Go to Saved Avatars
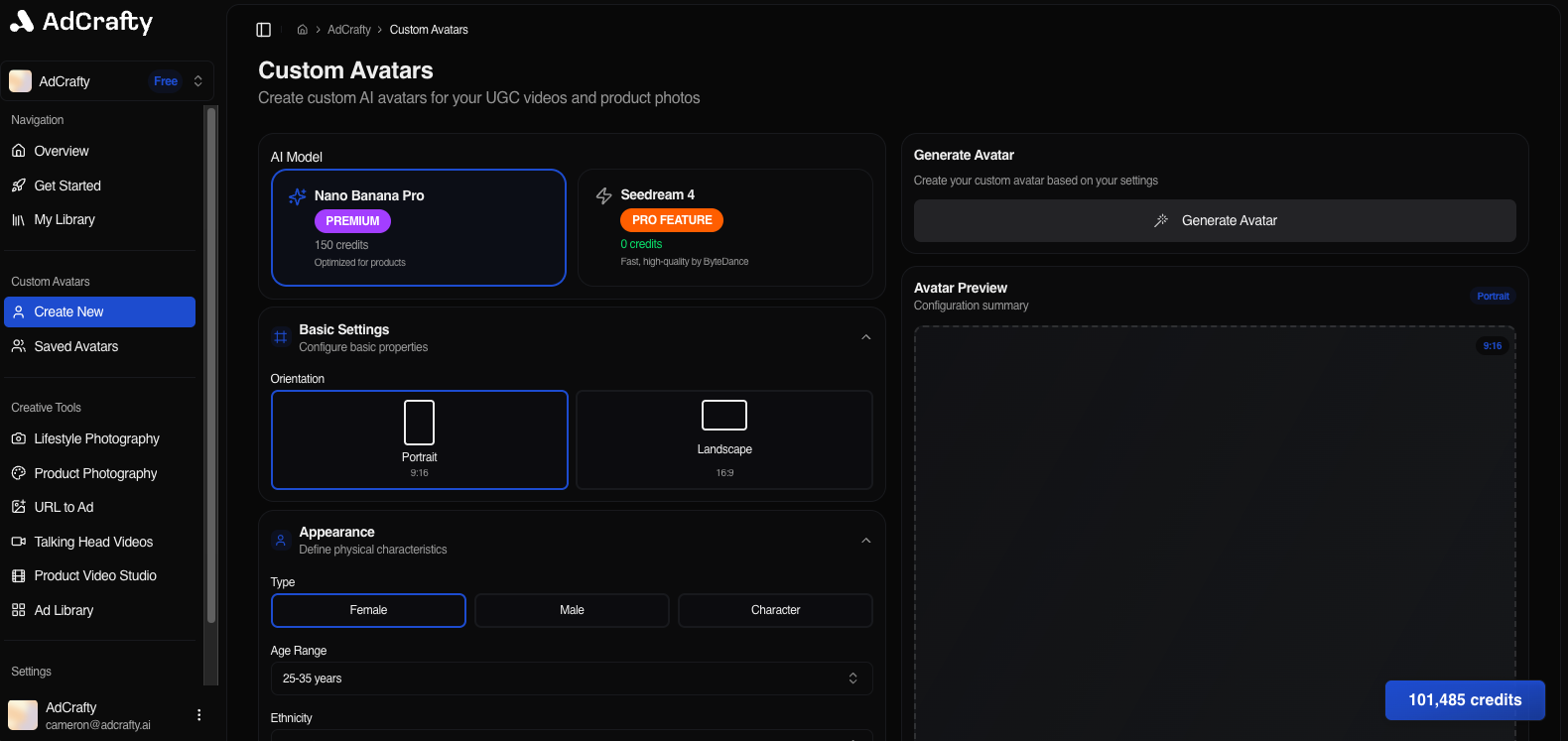This screenshot has height=741, width=1568. click(99, 346)
